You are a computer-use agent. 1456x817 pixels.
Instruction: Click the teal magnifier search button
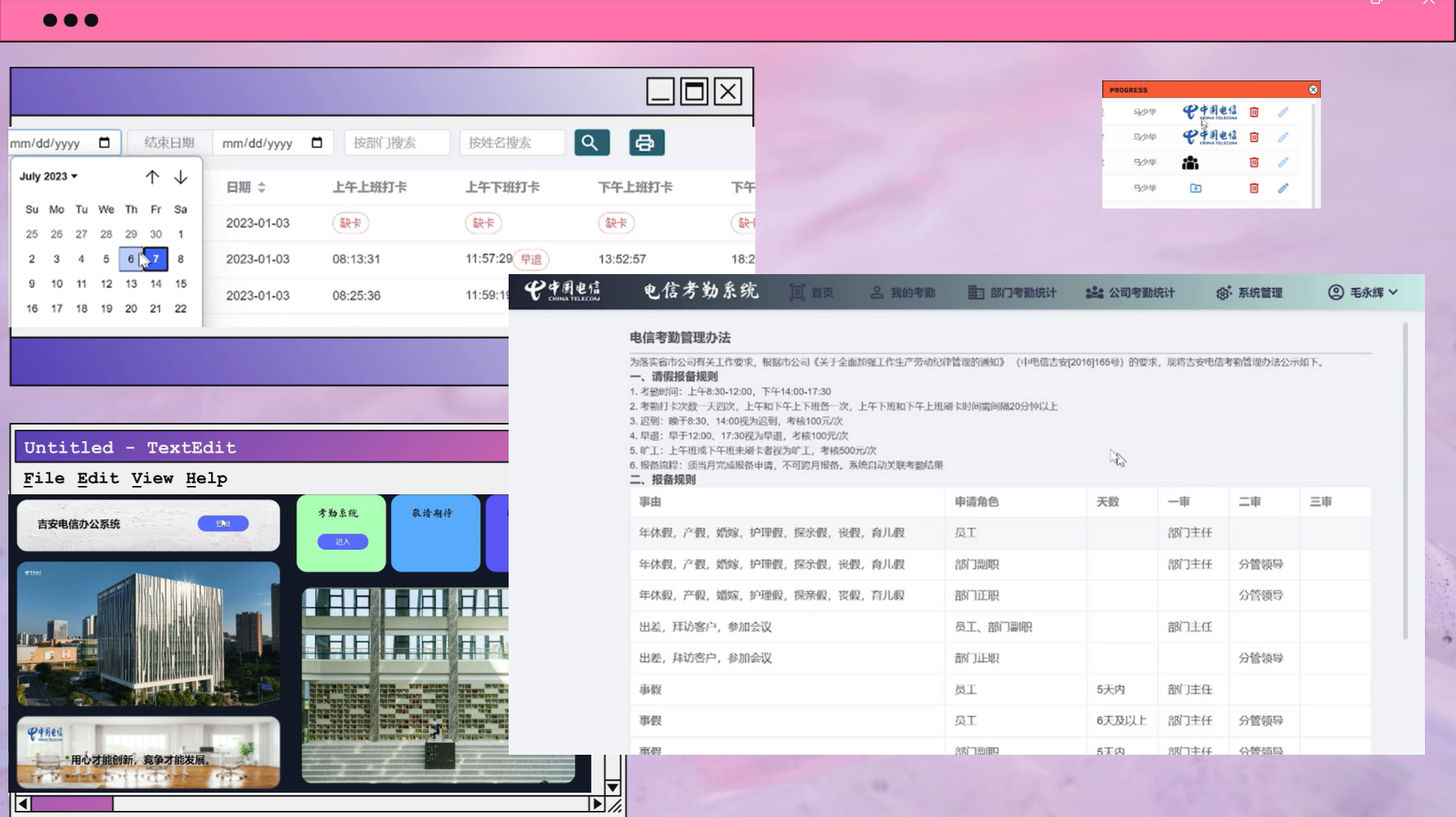[591, 143]
